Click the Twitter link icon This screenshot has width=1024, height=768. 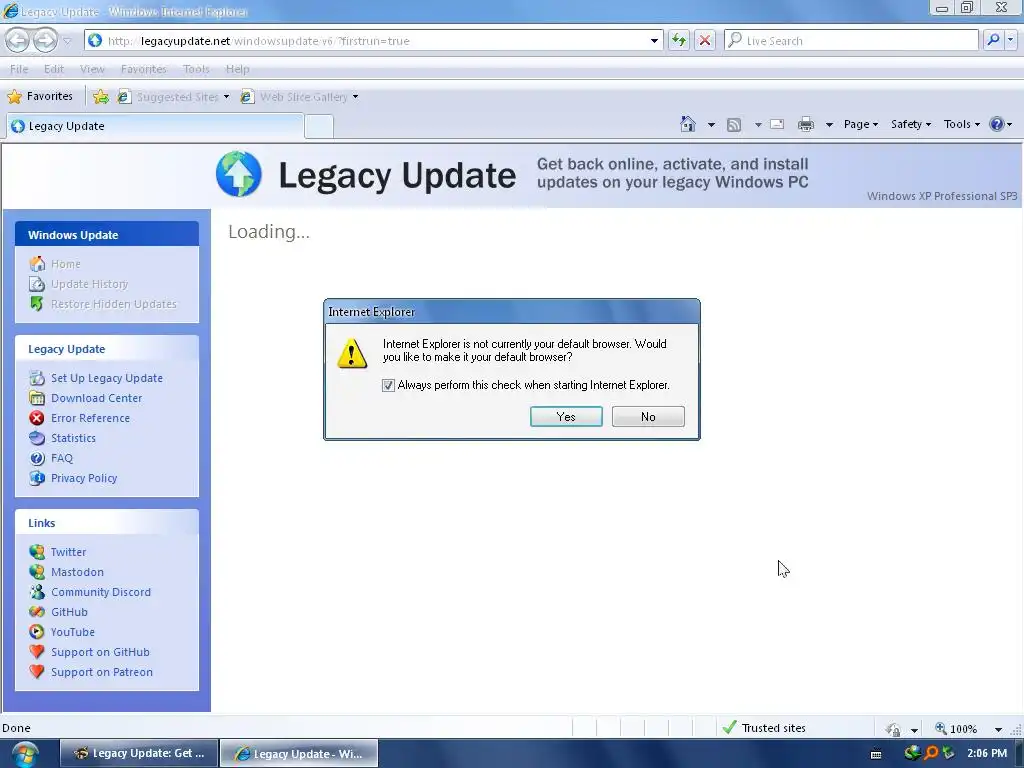coord(37,552)
